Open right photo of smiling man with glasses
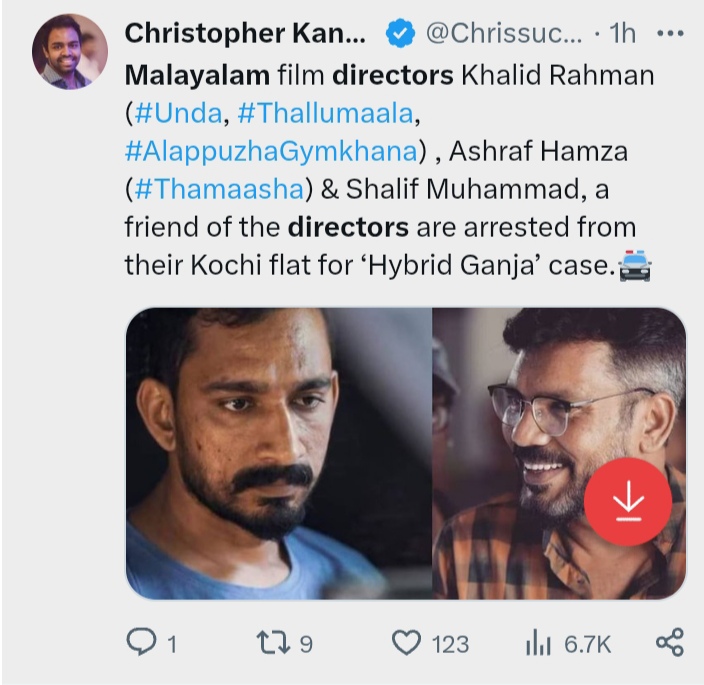The height and width of the screenshot is (685, 704). tap(559, 453)
